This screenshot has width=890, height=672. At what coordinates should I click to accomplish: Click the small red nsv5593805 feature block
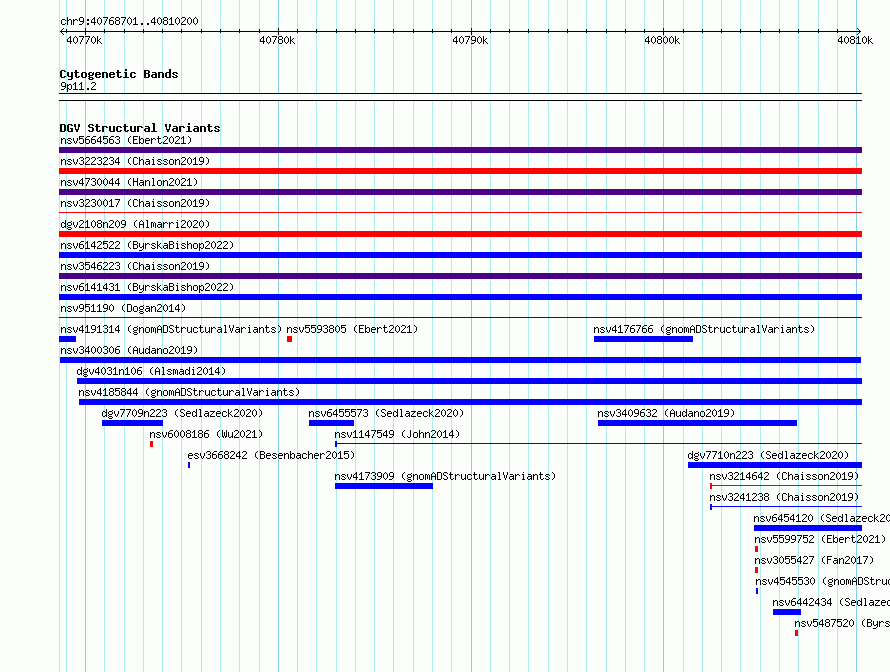tap(289, 339)
